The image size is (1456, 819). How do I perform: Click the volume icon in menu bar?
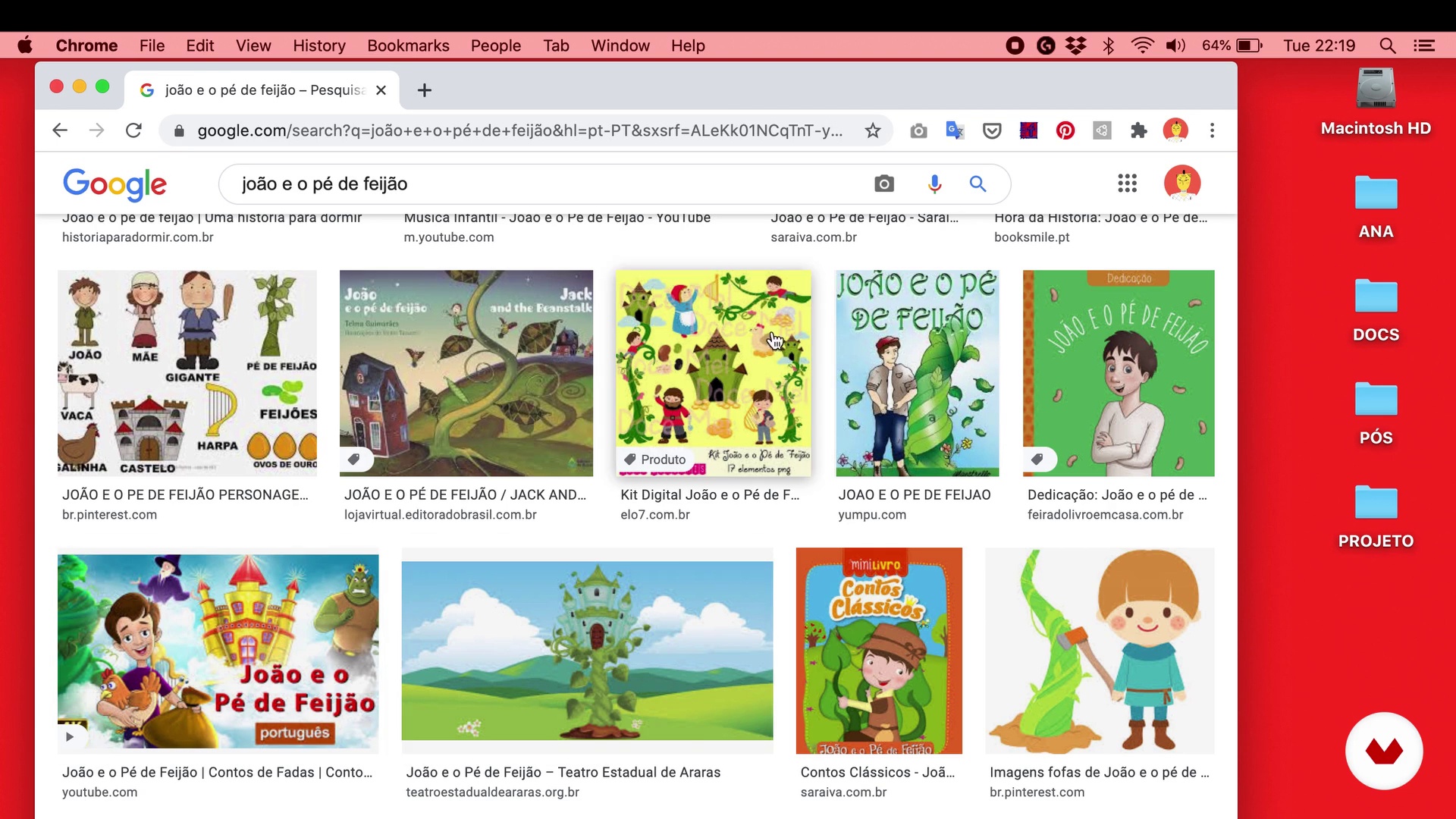[x=1175, y=45]
